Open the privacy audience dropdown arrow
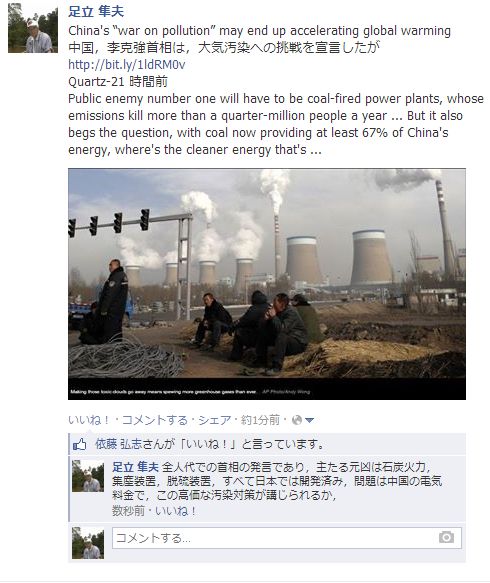Viewport: 490px width, 583px height. pos(309,421)
